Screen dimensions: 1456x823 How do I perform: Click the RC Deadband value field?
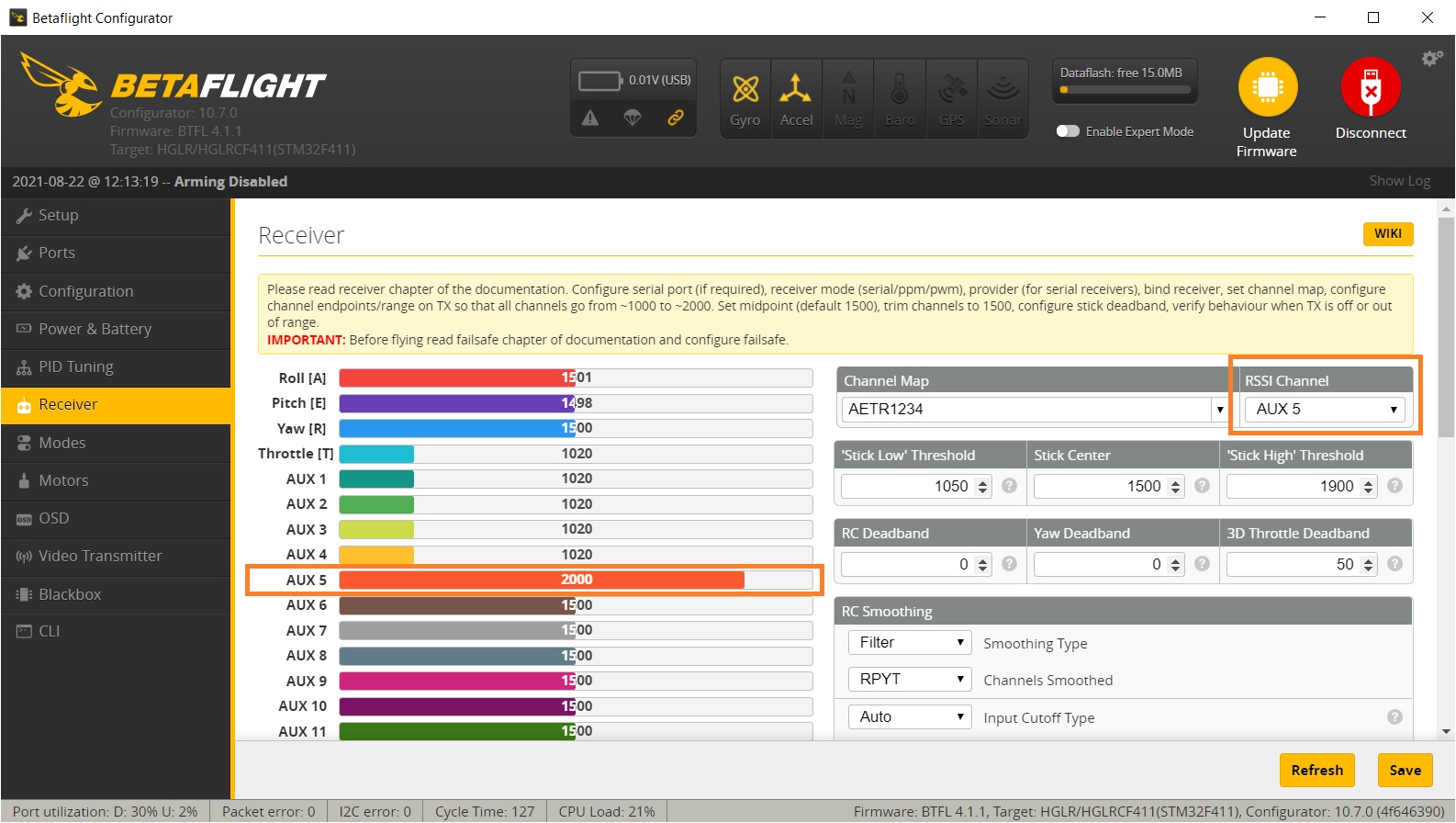916,565
